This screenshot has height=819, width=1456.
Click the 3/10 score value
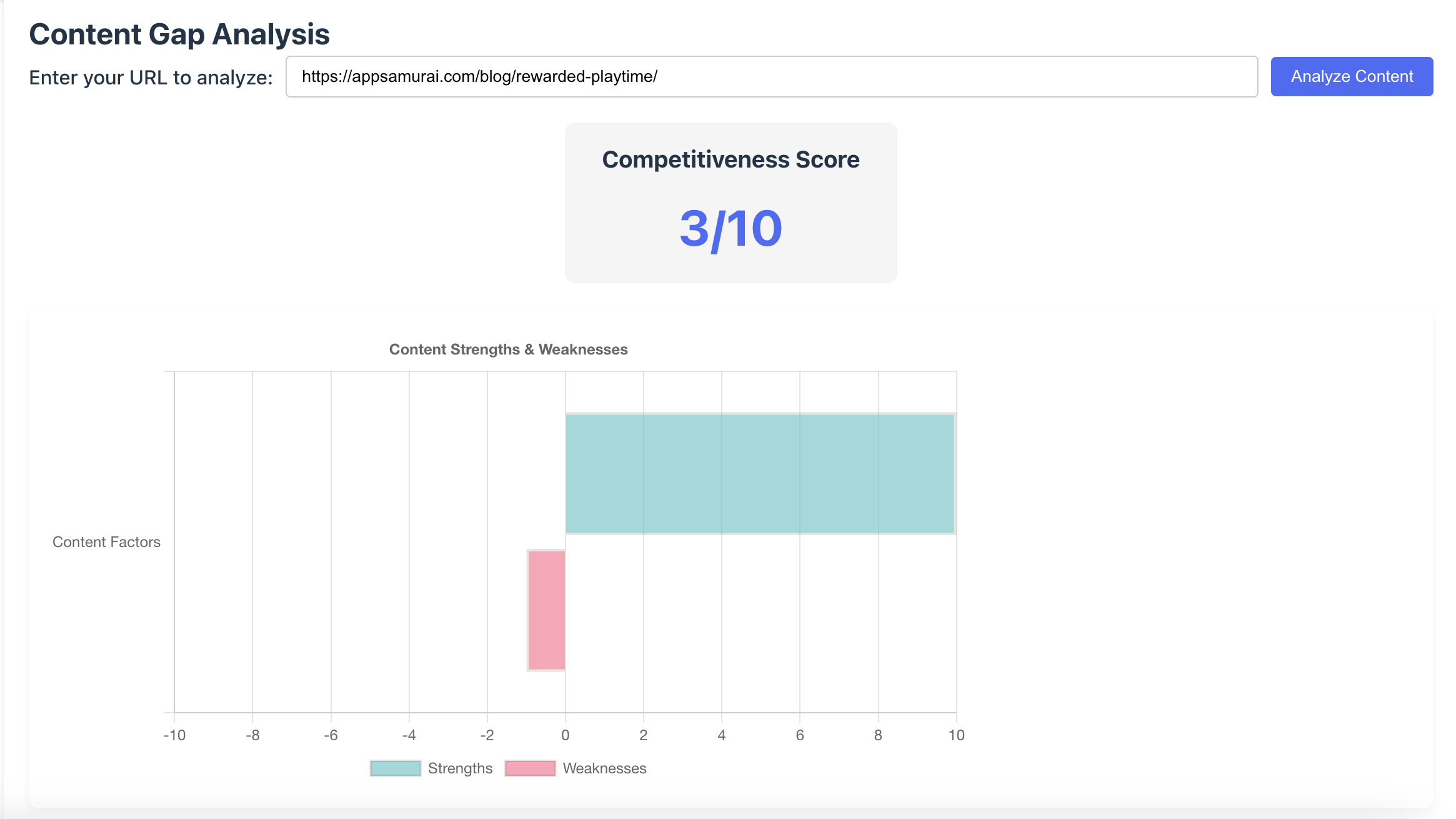click(x=730, y=229)
